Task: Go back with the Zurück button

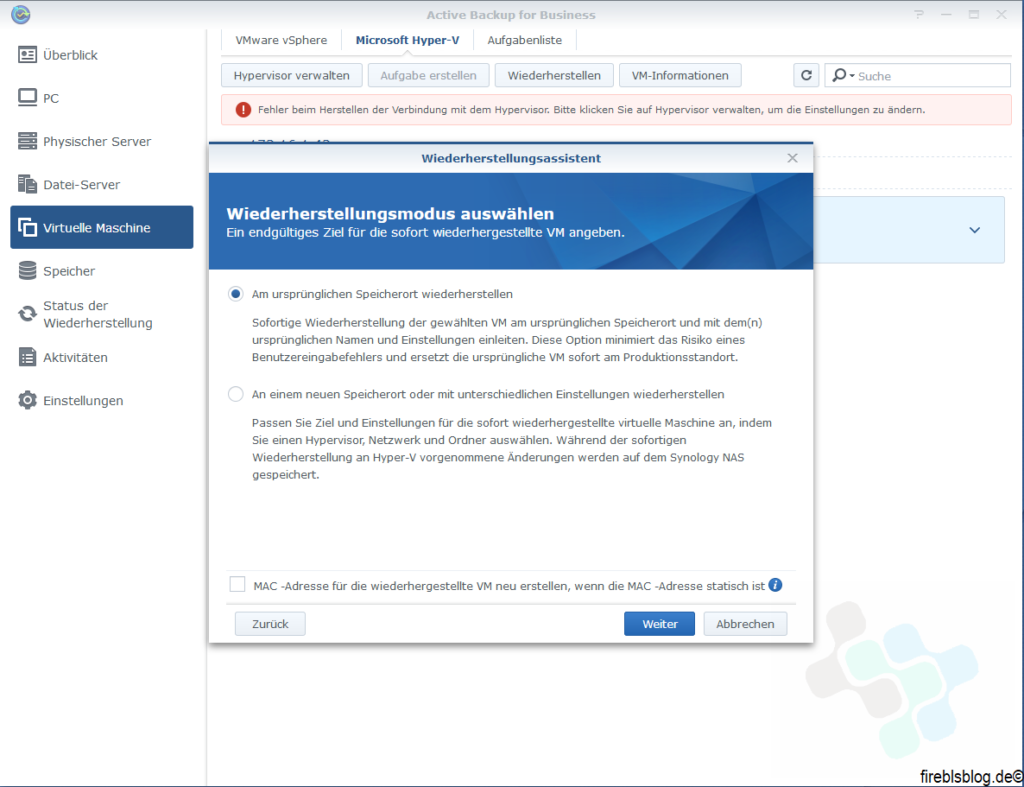Action: [270, 624]
